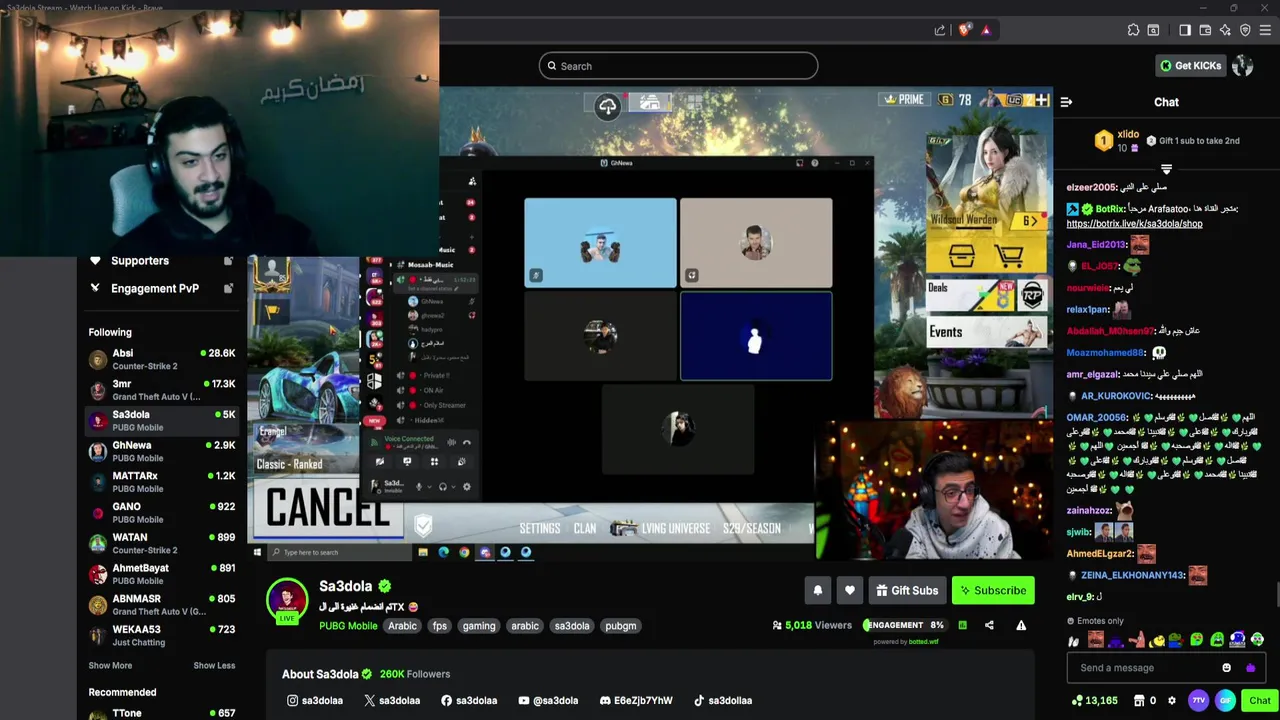The width and height of the screenshot is (1280, 720).
Task: Share this page via address bar icon
Action: 940,30
